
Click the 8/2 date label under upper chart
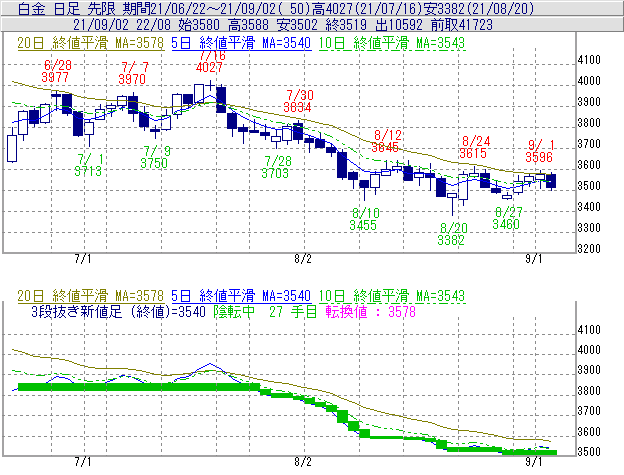[x=303, y=259]
